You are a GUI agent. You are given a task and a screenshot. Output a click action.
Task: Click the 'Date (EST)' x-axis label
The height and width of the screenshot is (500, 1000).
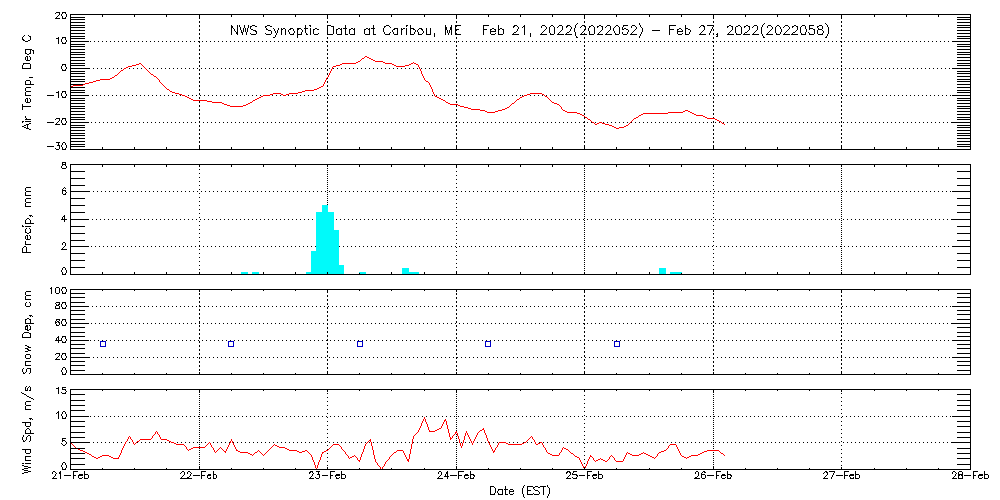click(520, 491)
